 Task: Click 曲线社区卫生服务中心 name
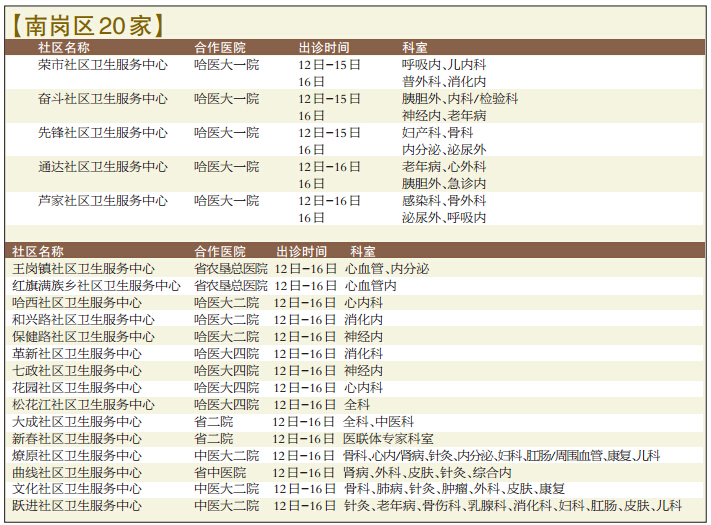(77, 473)
